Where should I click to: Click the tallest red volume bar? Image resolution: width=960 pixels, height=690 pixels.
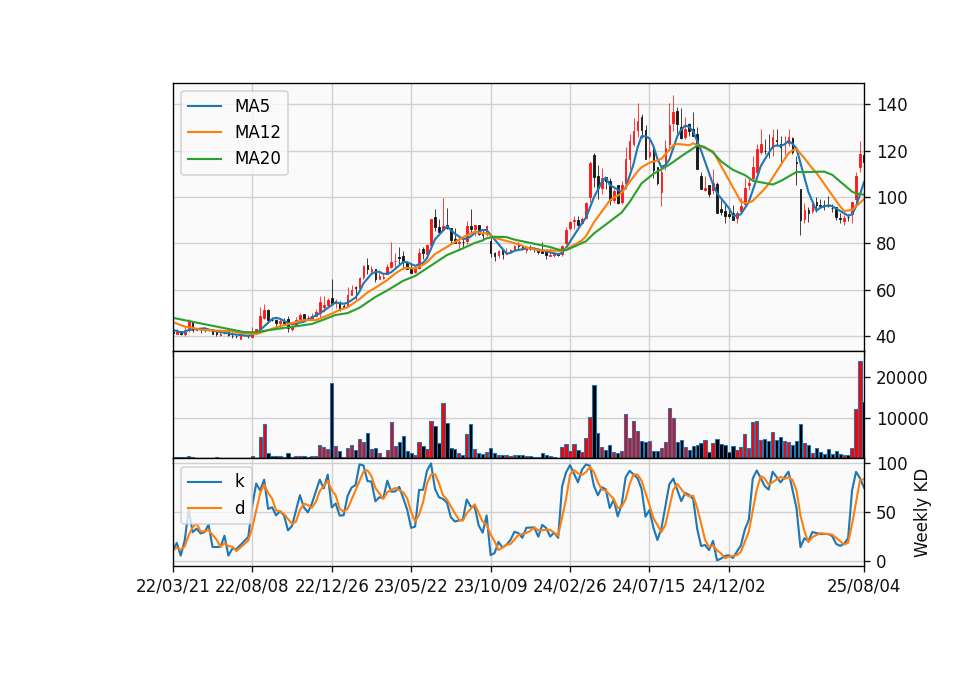coord(860,410)
